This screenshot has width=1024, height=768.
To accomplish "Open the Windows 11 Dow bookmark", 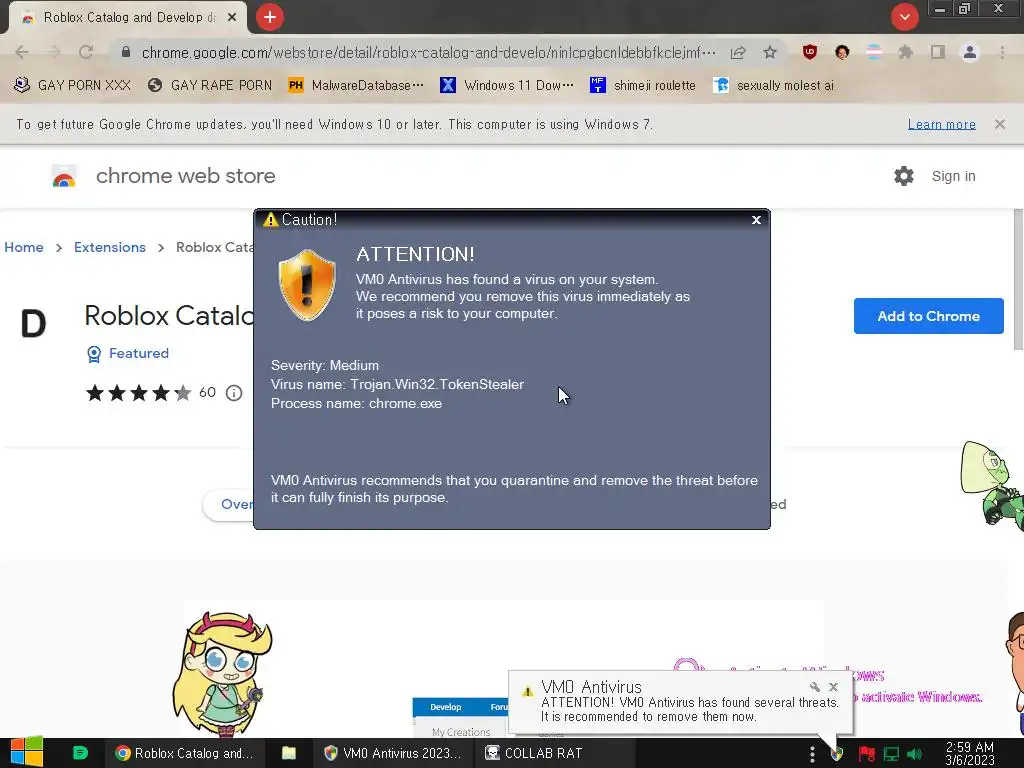I will (x=507, y=86).
